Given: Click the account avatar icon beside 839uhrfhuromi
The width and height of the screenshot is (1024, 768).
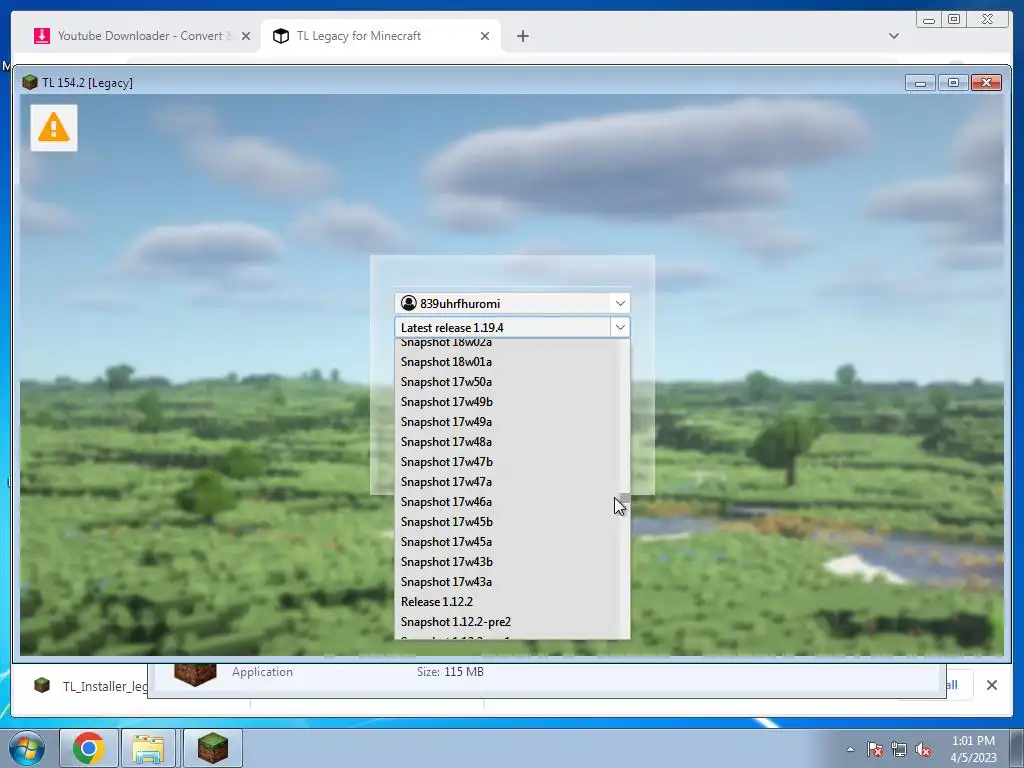Looking at the screenshot, I should click(x=409, y=303).
